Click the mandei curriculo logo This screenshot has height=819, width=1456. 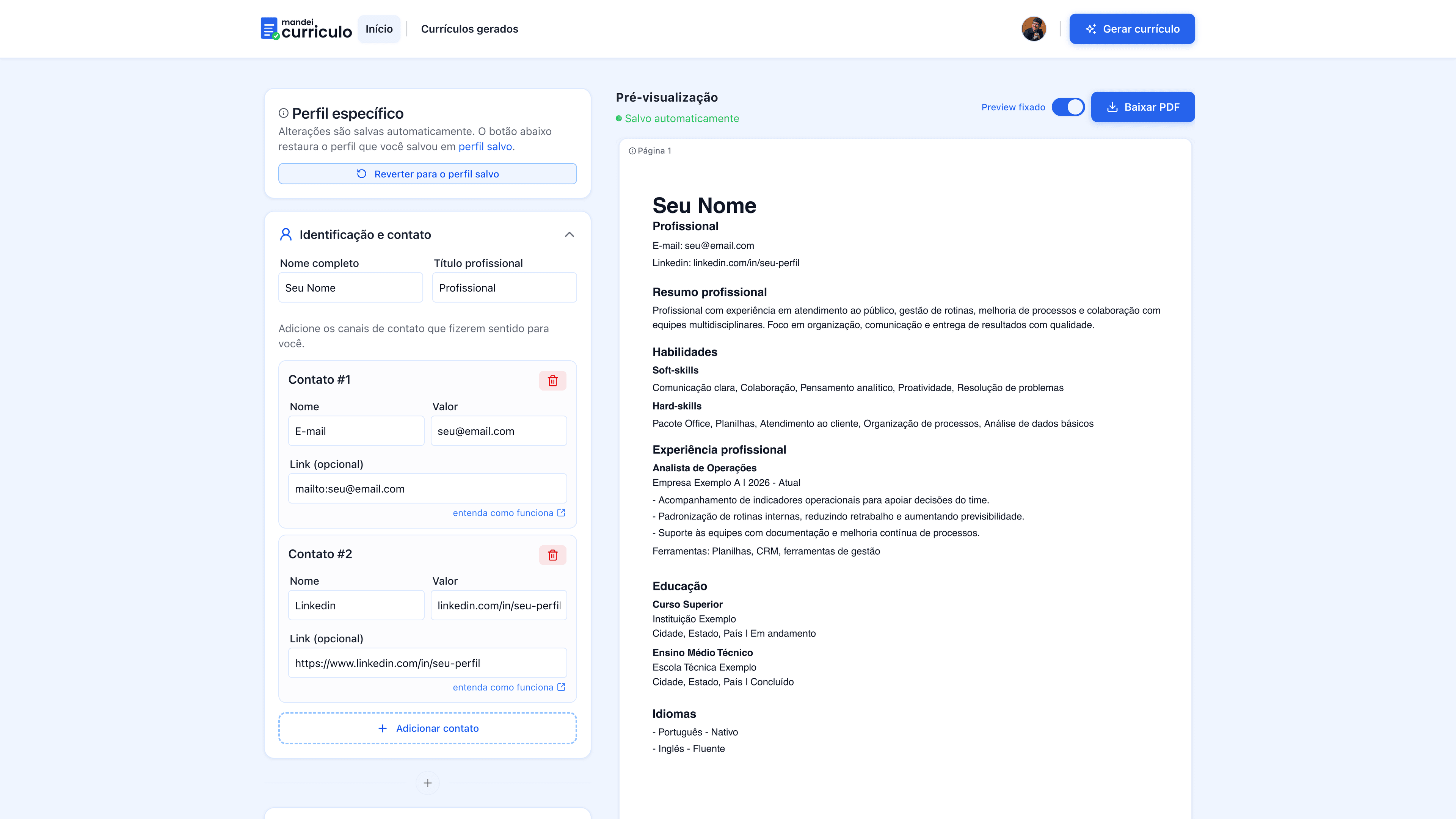pos(306,29)
